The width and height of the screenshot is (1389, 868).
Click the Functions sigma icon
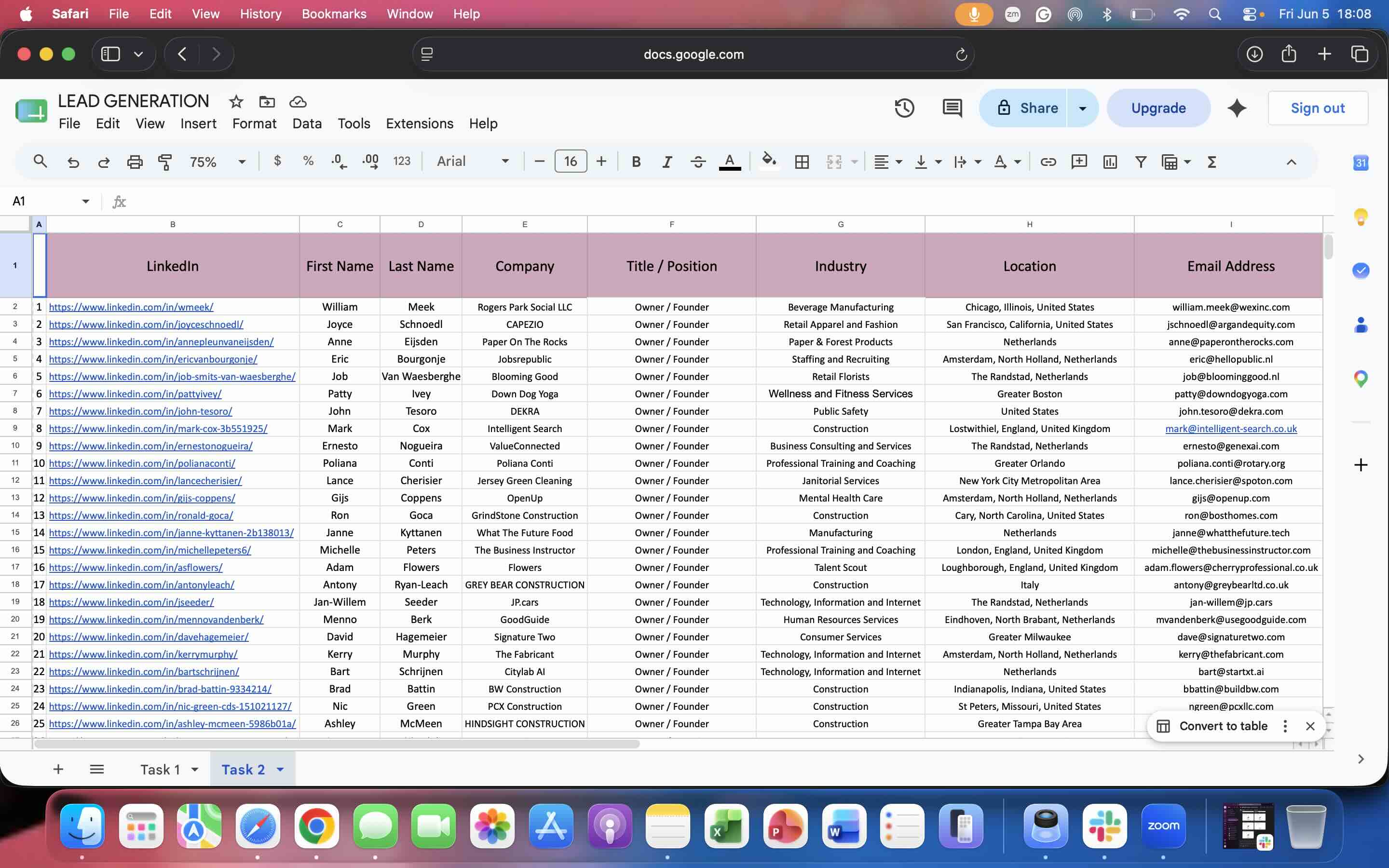pyautogui.click(x=1212, y=162)
